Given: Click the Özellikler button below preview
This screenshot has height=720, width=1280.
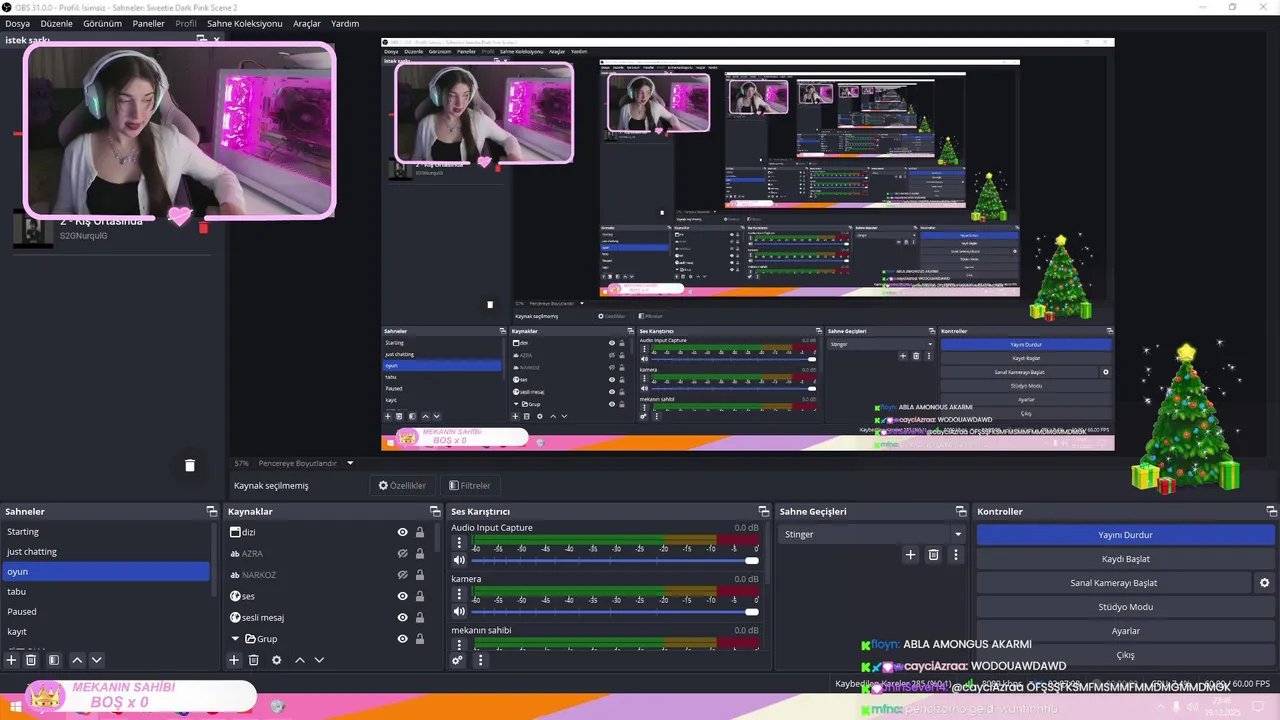Looking at the screenshot, I should pyautogui.click(x=402, y=485).
